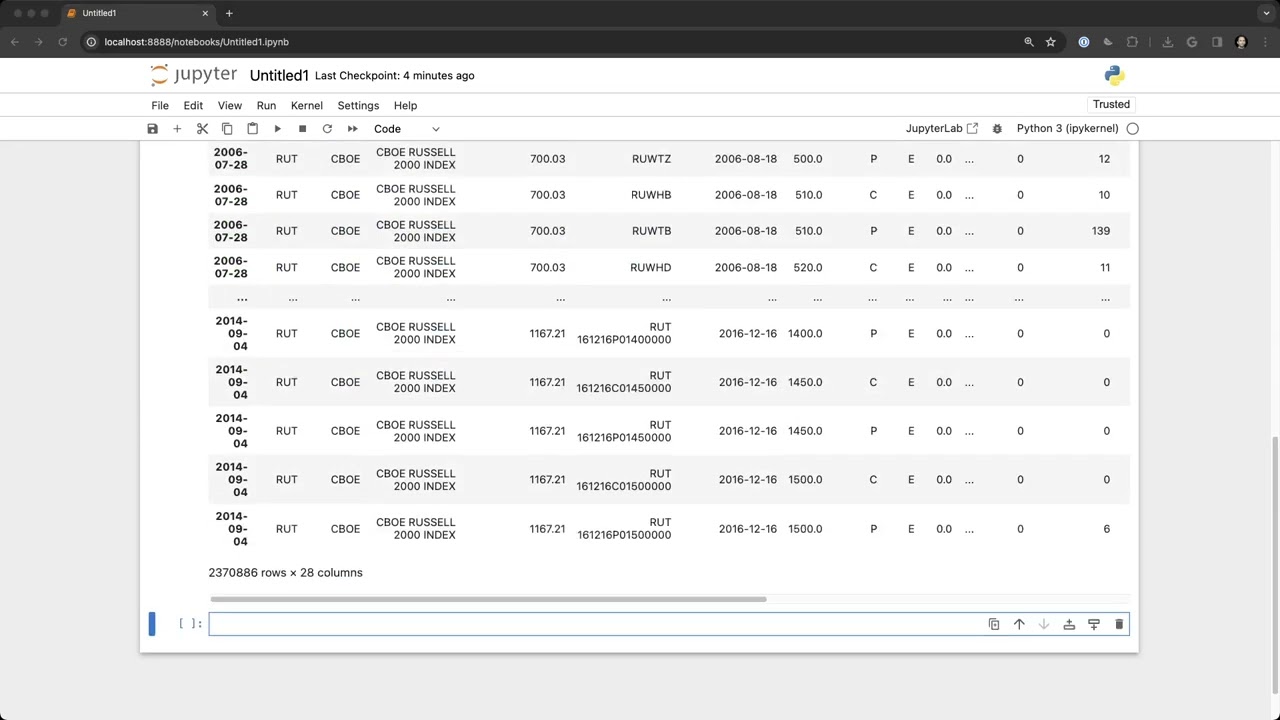Image resolution: width=1280 pixels, height=720 pixels.
Task: Insert a cell below with the plus icon
Action: click(x=177, y=129)
